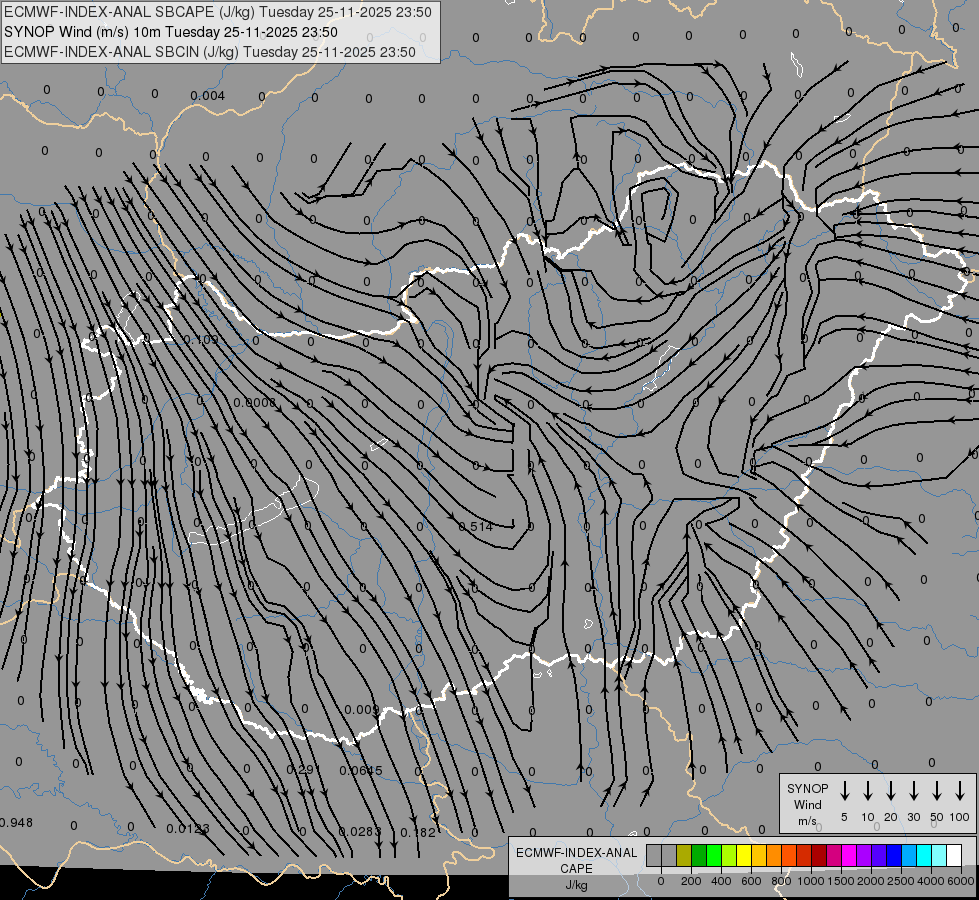Click the 5 m/s wind arrow symbol
This screenshot has width=979, height=900.
(x=844, y=791)
